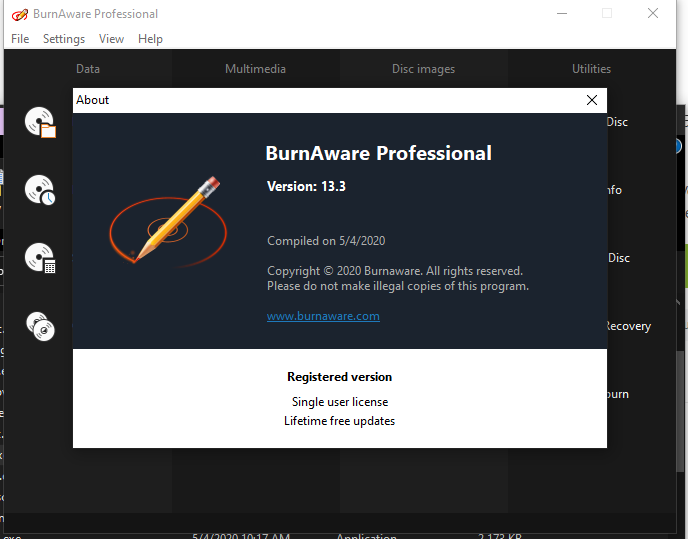Click the Registered version label
Image resolution: width=688 pixels, height=539 pixels.
340,377
